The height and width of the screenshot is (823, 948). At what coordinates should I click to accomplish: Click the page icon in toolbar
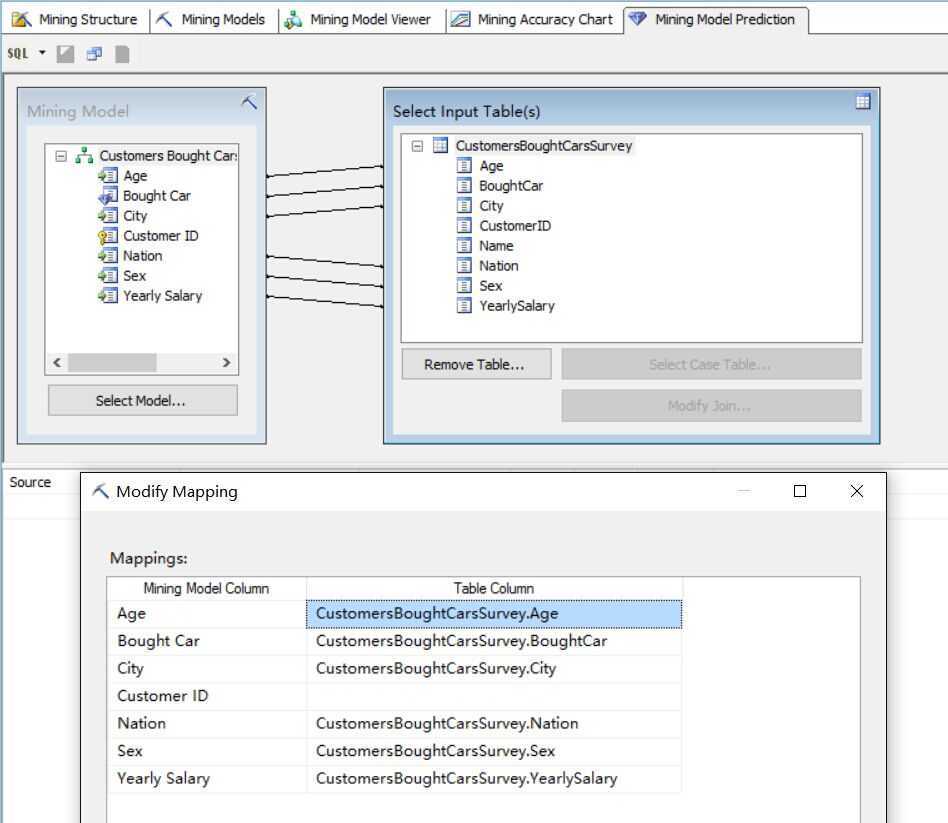[122, 54]
